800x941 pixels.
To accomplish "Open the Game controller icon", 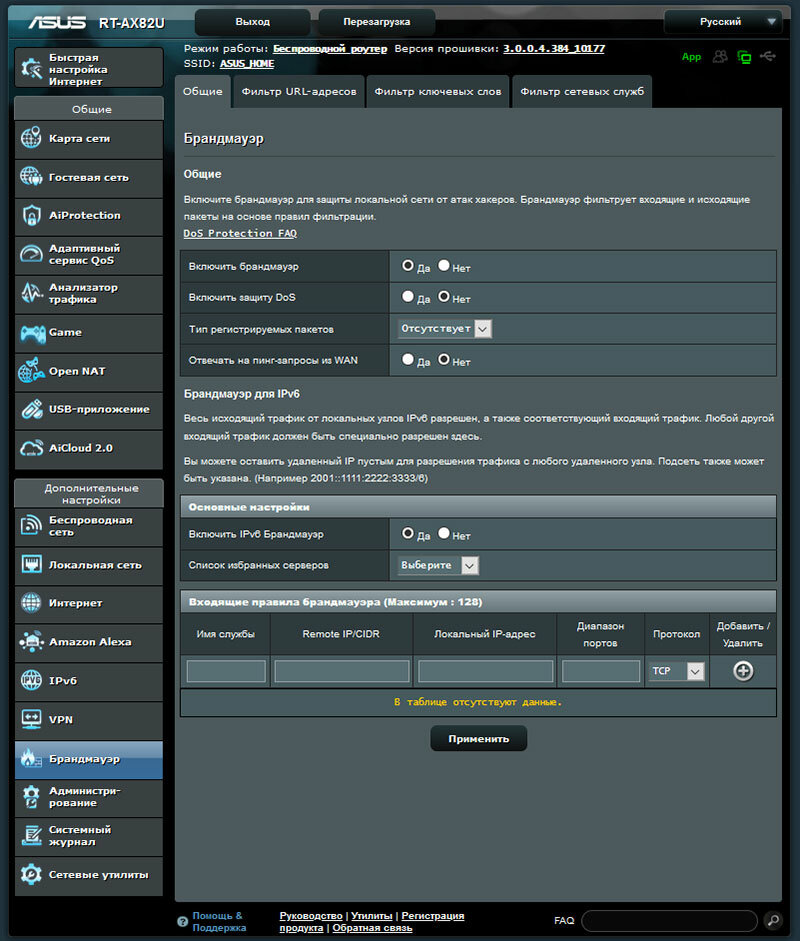I will tap(32, 332).
